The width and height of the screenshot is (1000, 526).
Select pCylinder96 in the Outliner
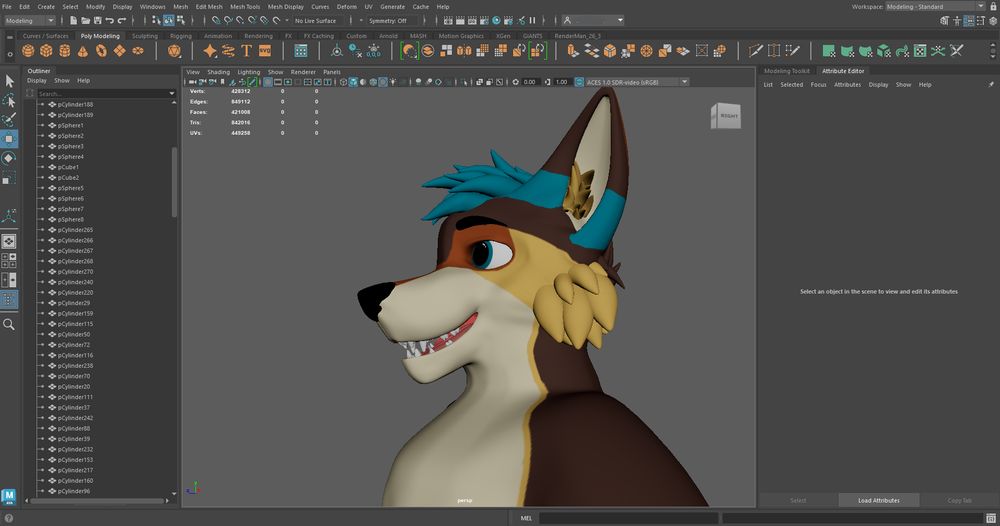coord(74,491)
